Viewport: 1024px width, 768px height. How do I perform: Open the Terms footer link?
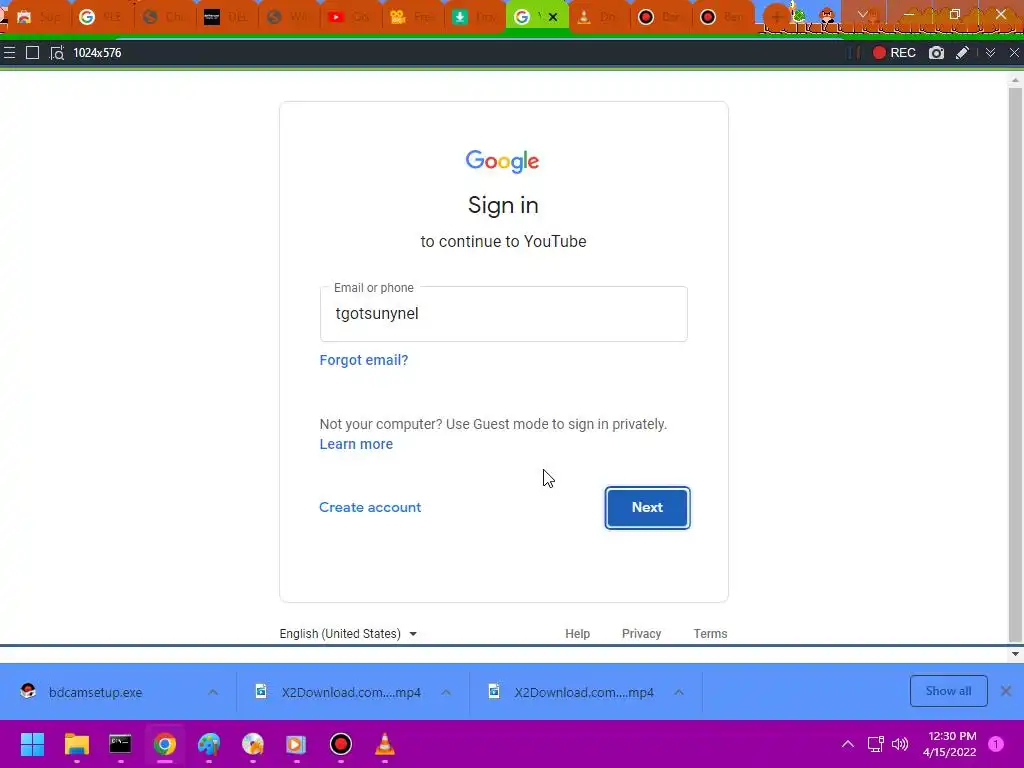click(710, 633)
